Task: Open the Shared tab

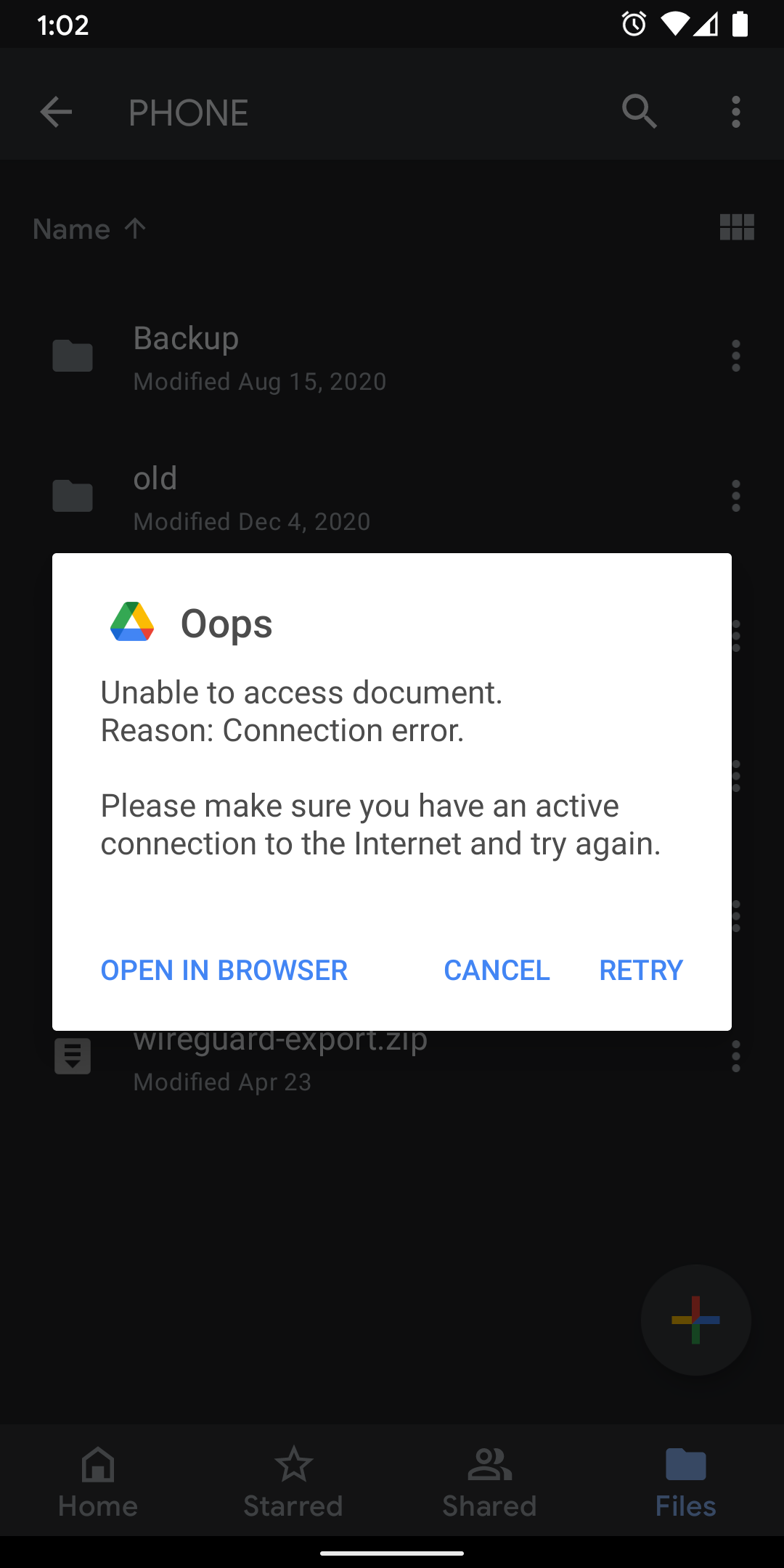Action: click(489, 1481)
